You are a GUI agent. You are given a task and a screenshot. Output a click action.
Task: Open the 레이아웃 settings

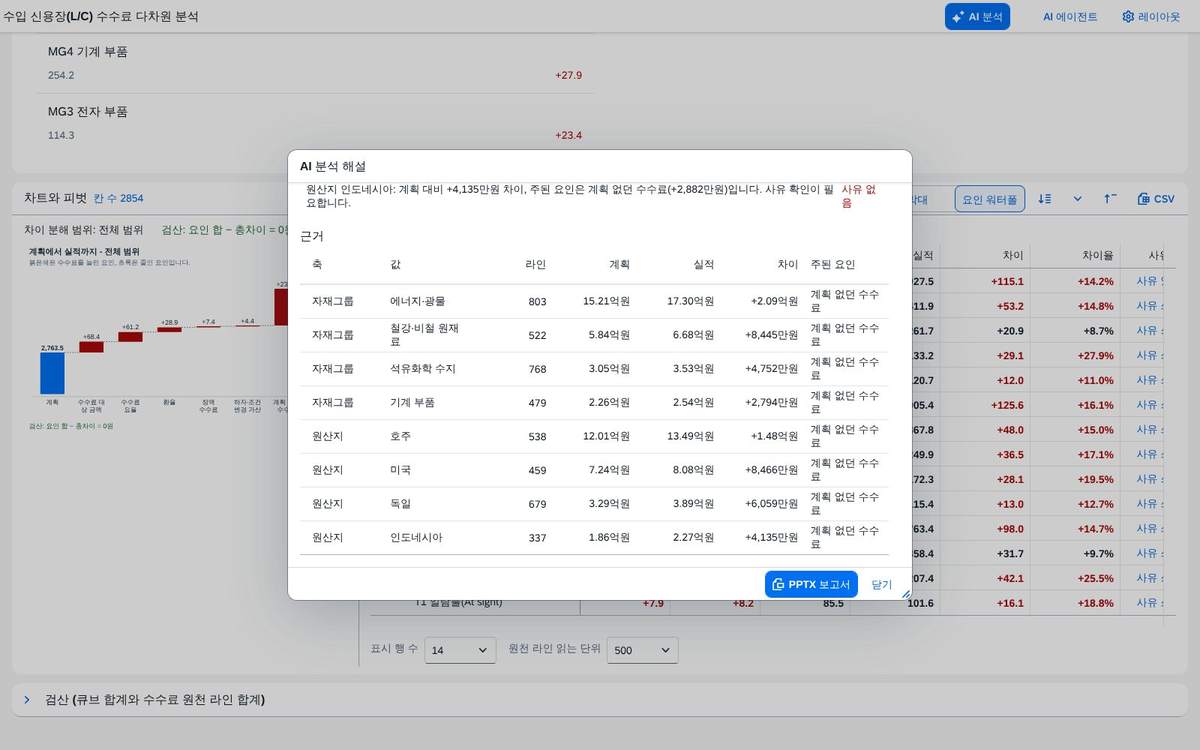(x=1150, y=17)
